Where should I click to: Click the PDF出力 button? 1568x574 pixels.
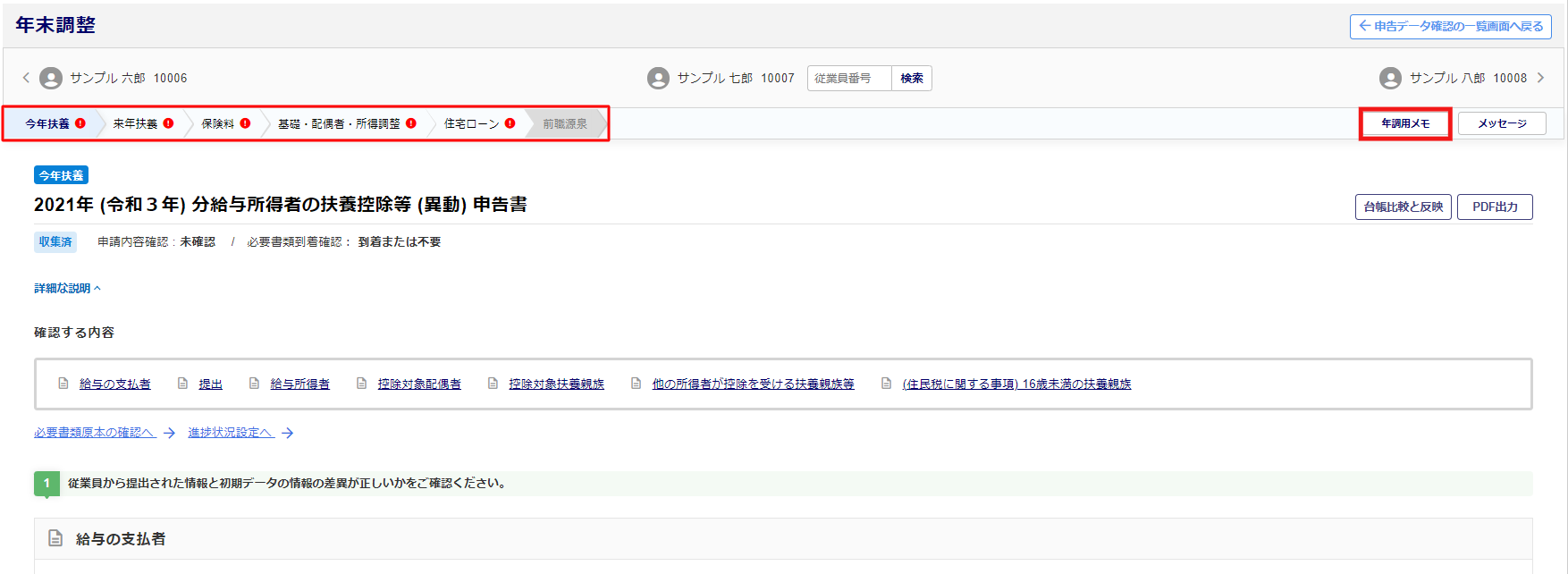1495,207
